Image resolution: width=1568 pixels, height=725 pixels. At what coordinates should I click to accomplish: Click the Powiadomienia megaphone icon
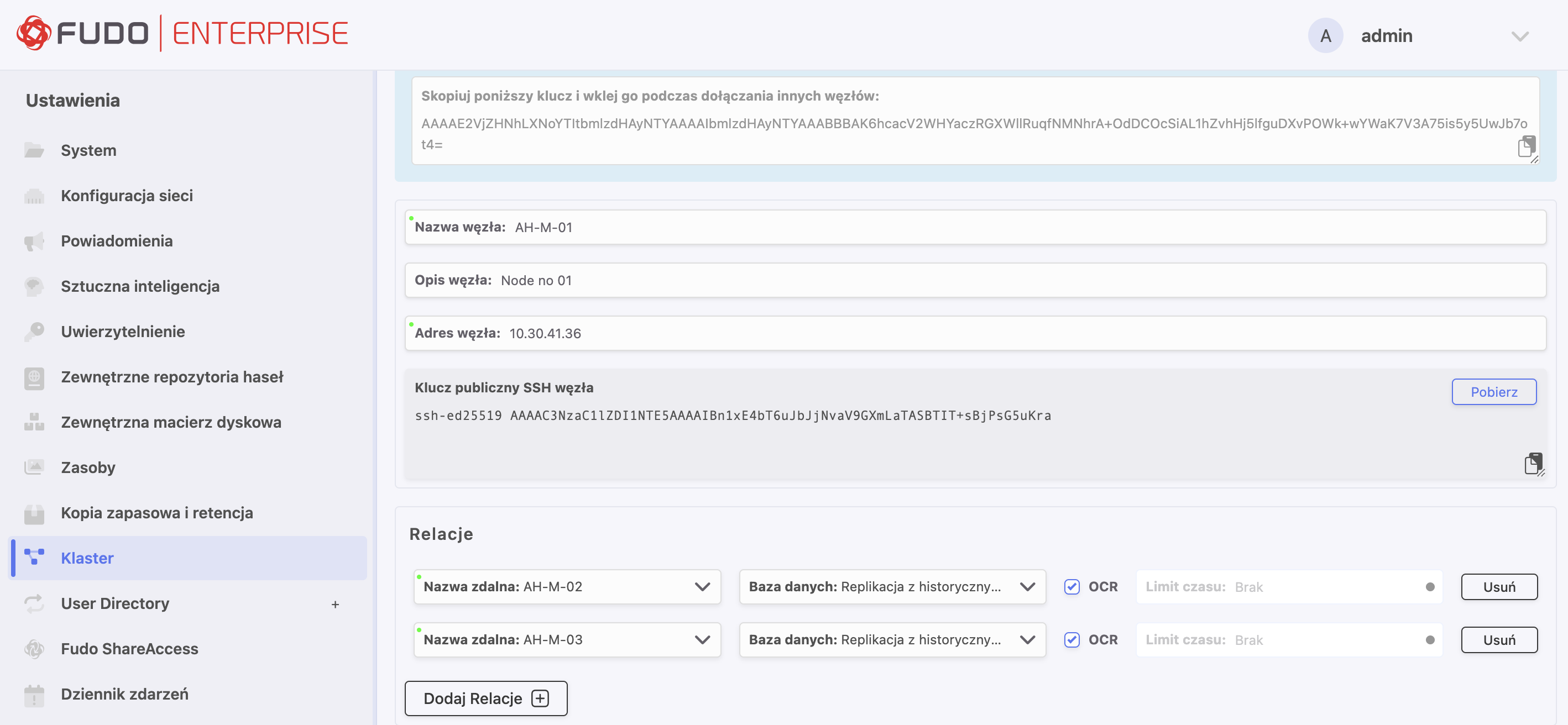point(34,241)
